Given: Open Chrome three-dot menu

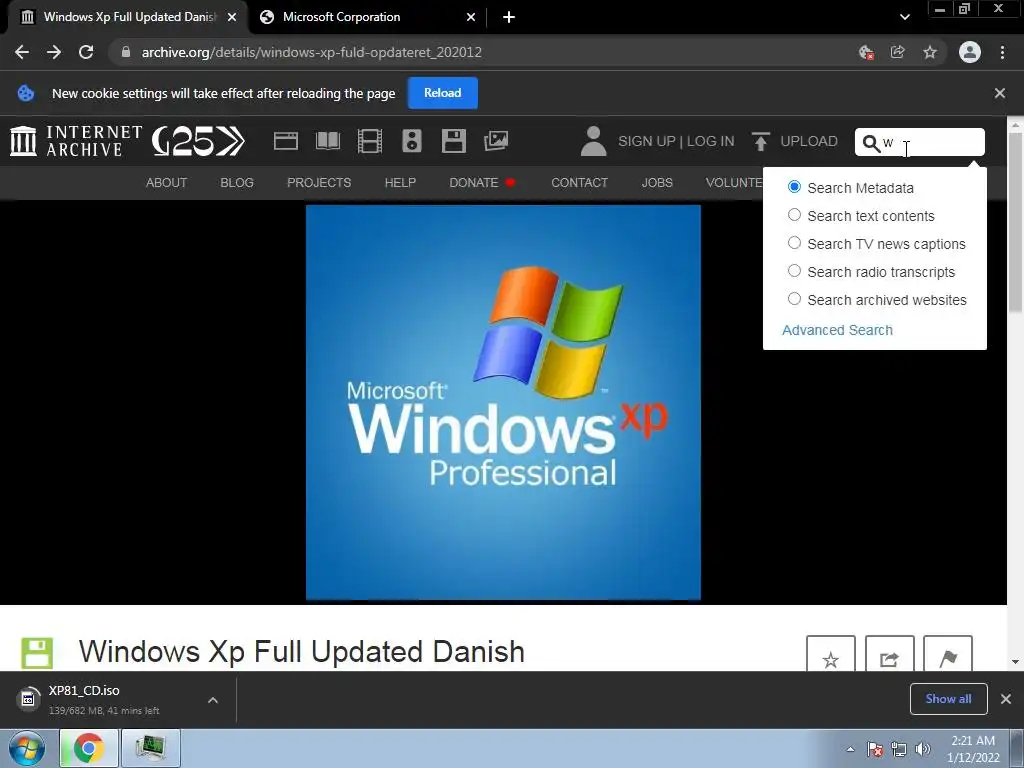Looking at the screenshot, I should pos(1002,52).
